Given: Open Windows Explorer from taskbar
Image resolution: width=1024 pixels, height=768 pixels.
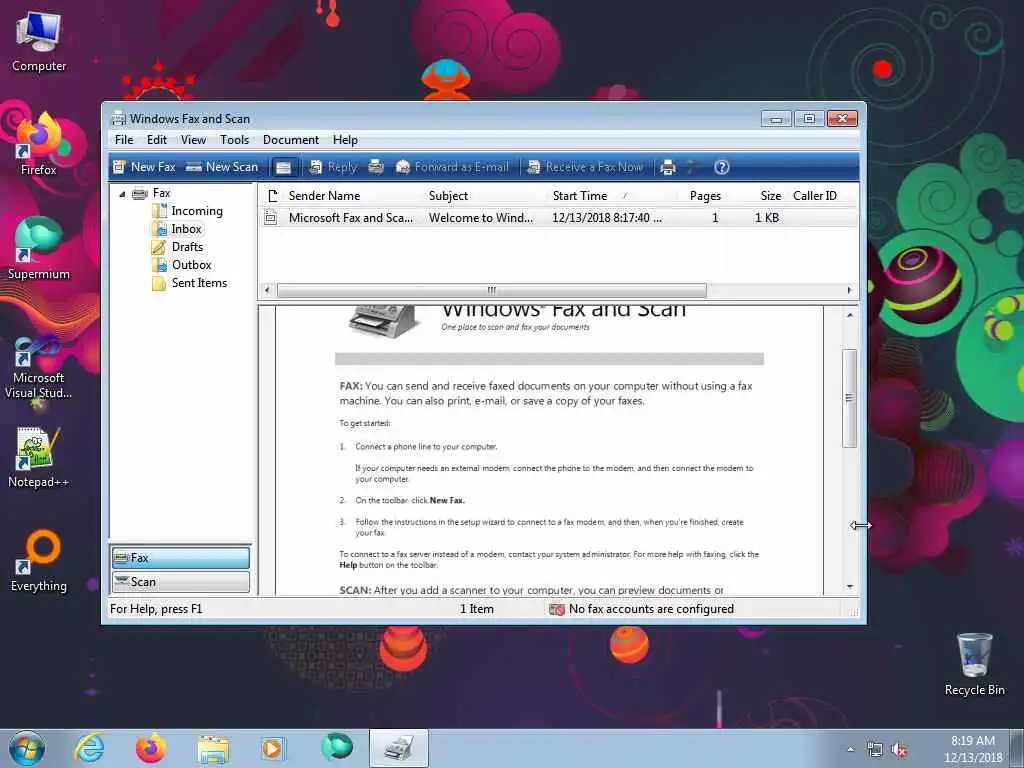Looking at the screenshot, I should [x=213, y=748].
